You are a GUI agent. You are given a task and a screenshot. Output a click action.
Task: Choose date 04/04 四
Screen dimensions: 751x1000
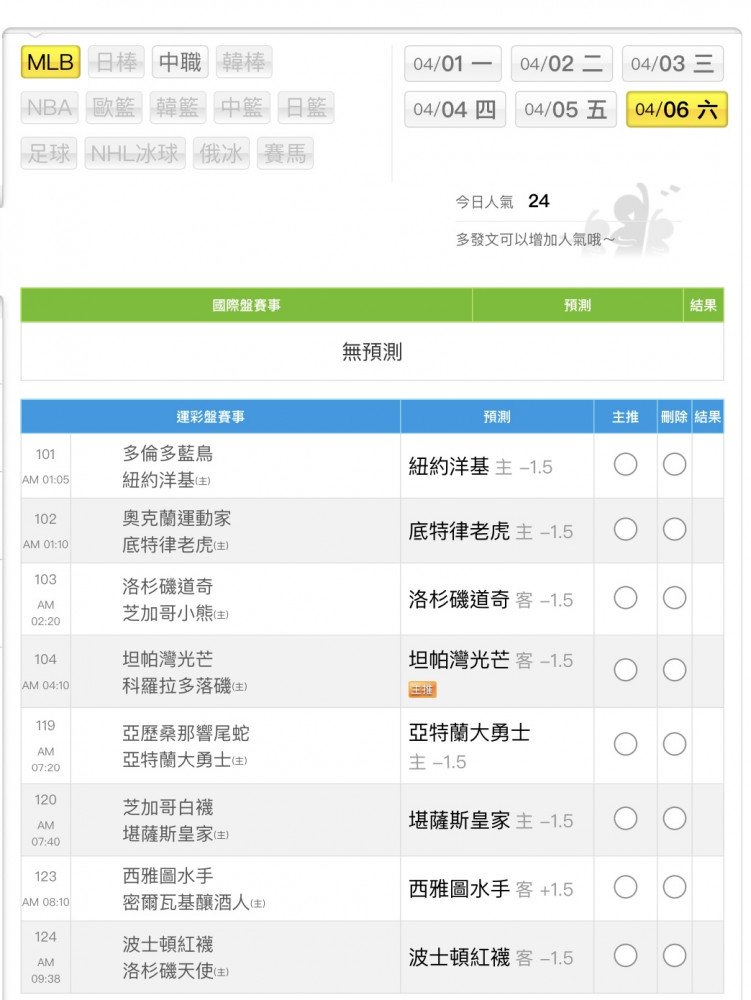[455, 110]
